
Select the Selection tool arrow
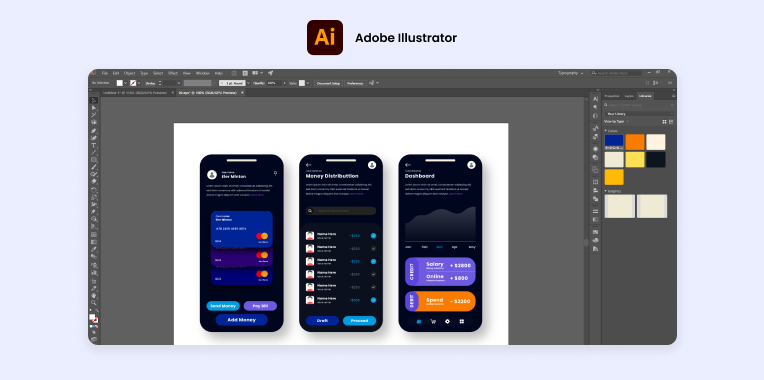94,100
